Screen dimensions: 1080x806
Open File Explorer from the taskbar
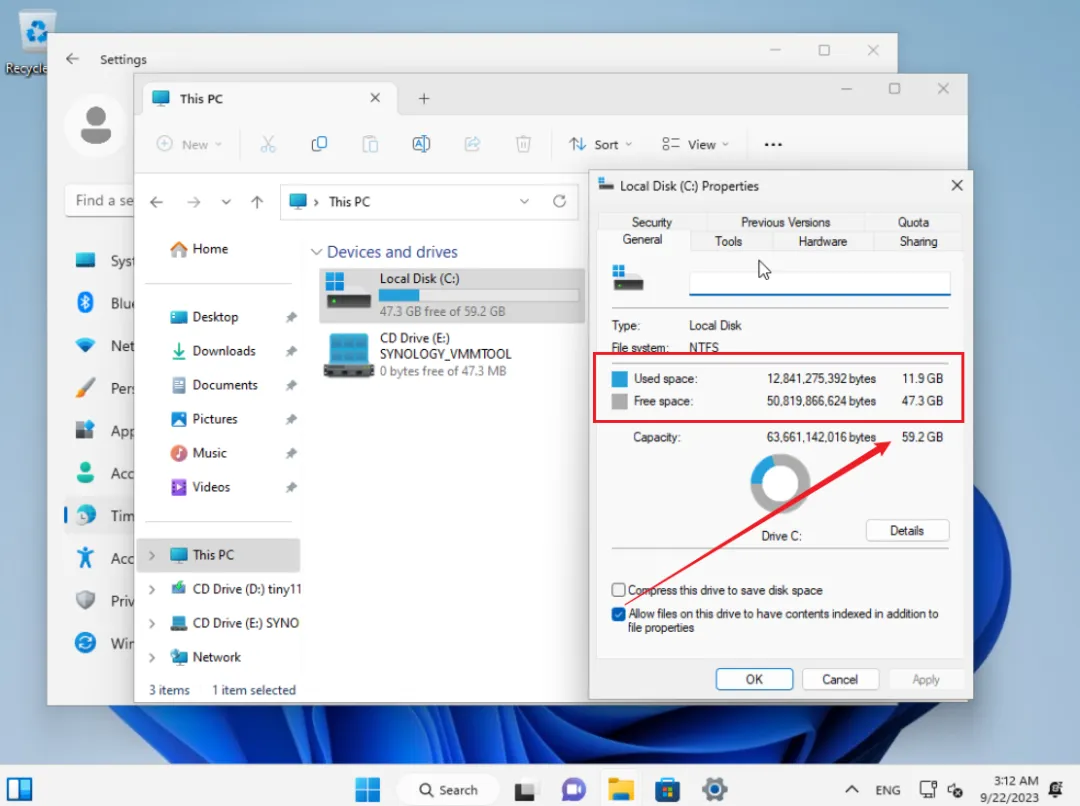coord(621,789)
